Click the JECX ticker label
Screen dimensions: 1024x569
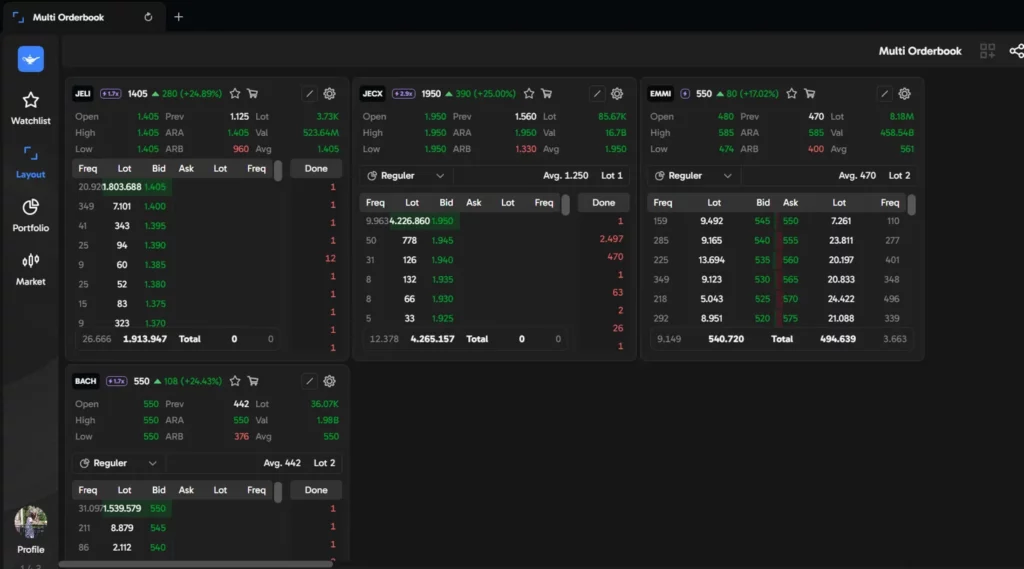372,93
